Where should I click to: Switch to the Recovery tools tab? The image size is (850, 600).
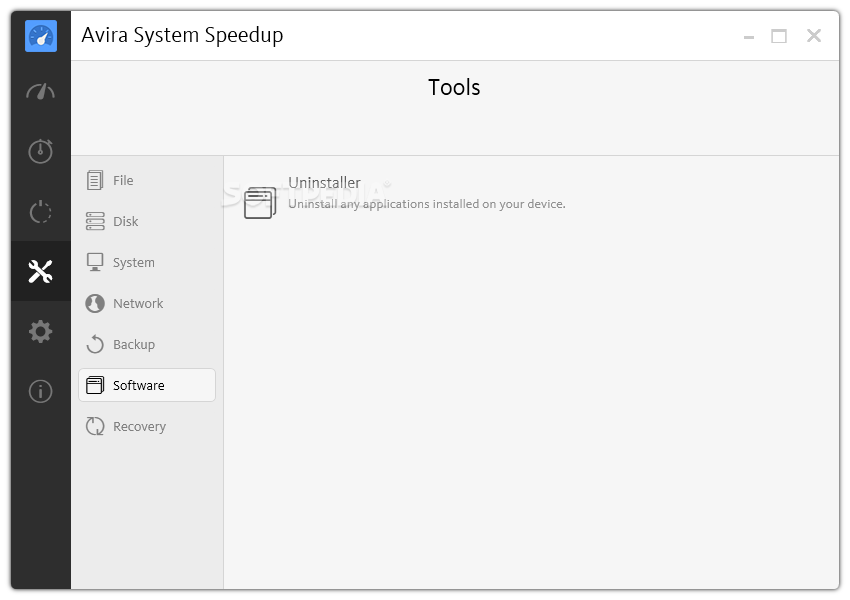click(x=147, y=426)
